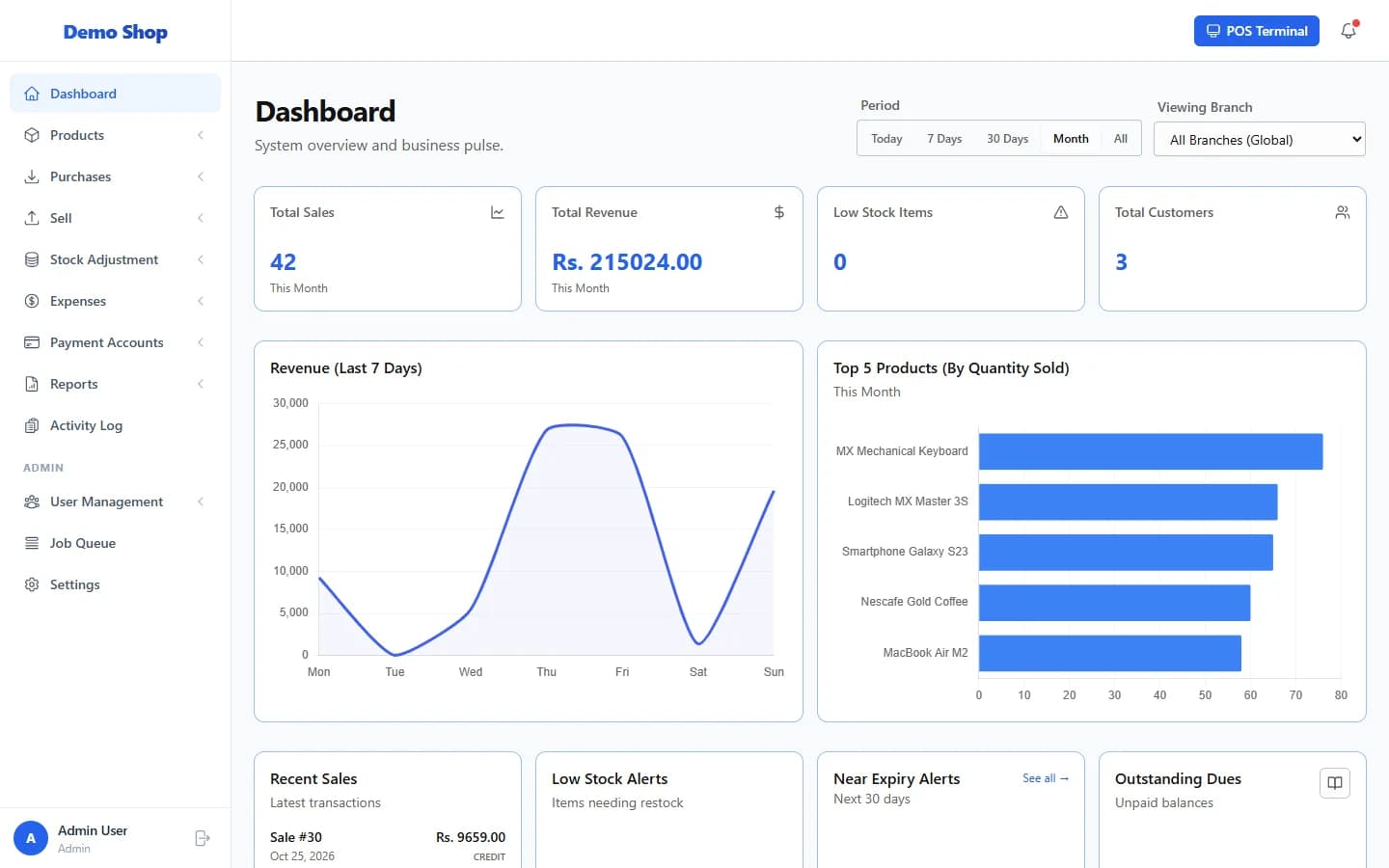Expand the Reports submenu chevron
Viewport: 1389px width, 868px height.
(x=201, y=384)
